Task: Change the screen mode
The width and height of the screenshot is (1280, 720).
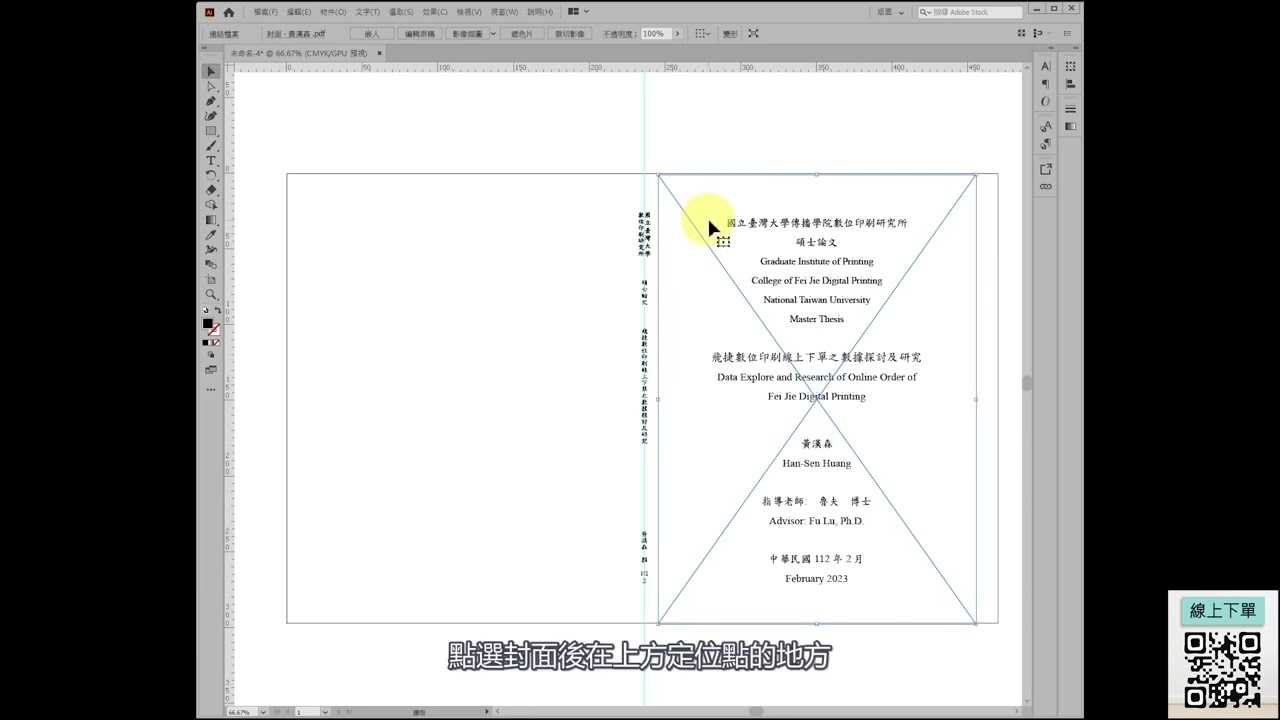Action: coord(211,370)
